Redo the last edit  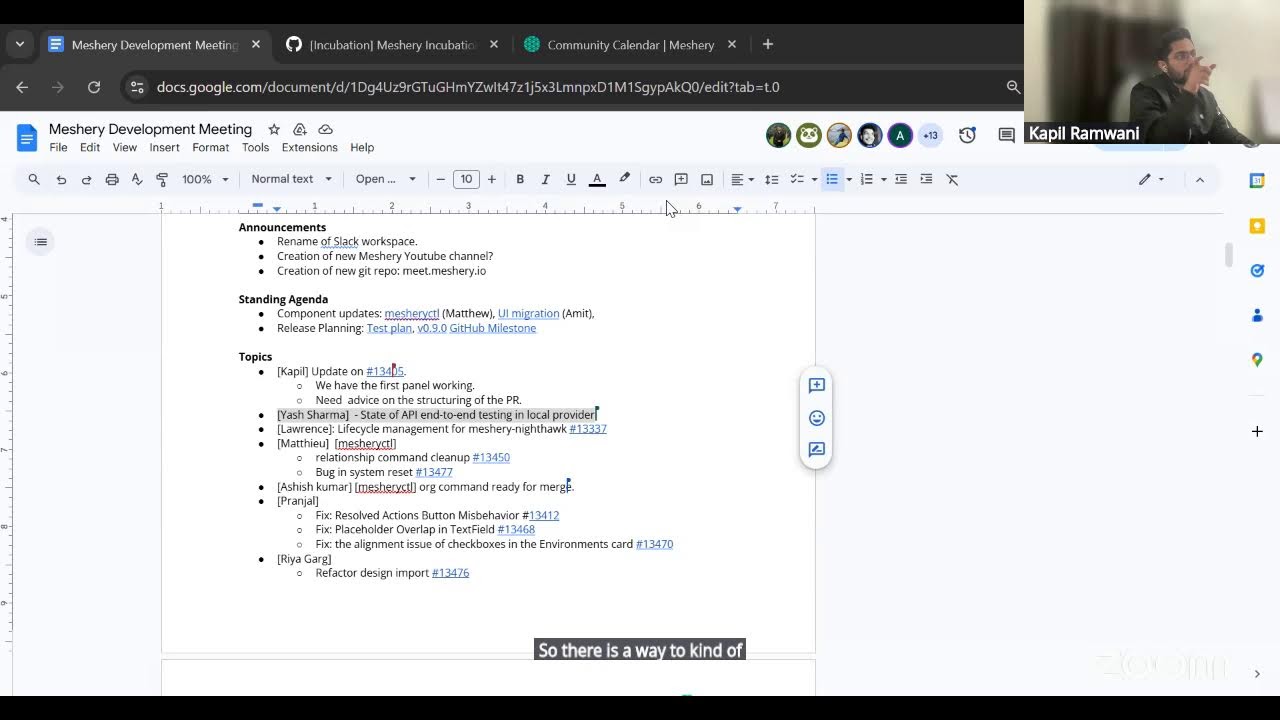[86, 179]
